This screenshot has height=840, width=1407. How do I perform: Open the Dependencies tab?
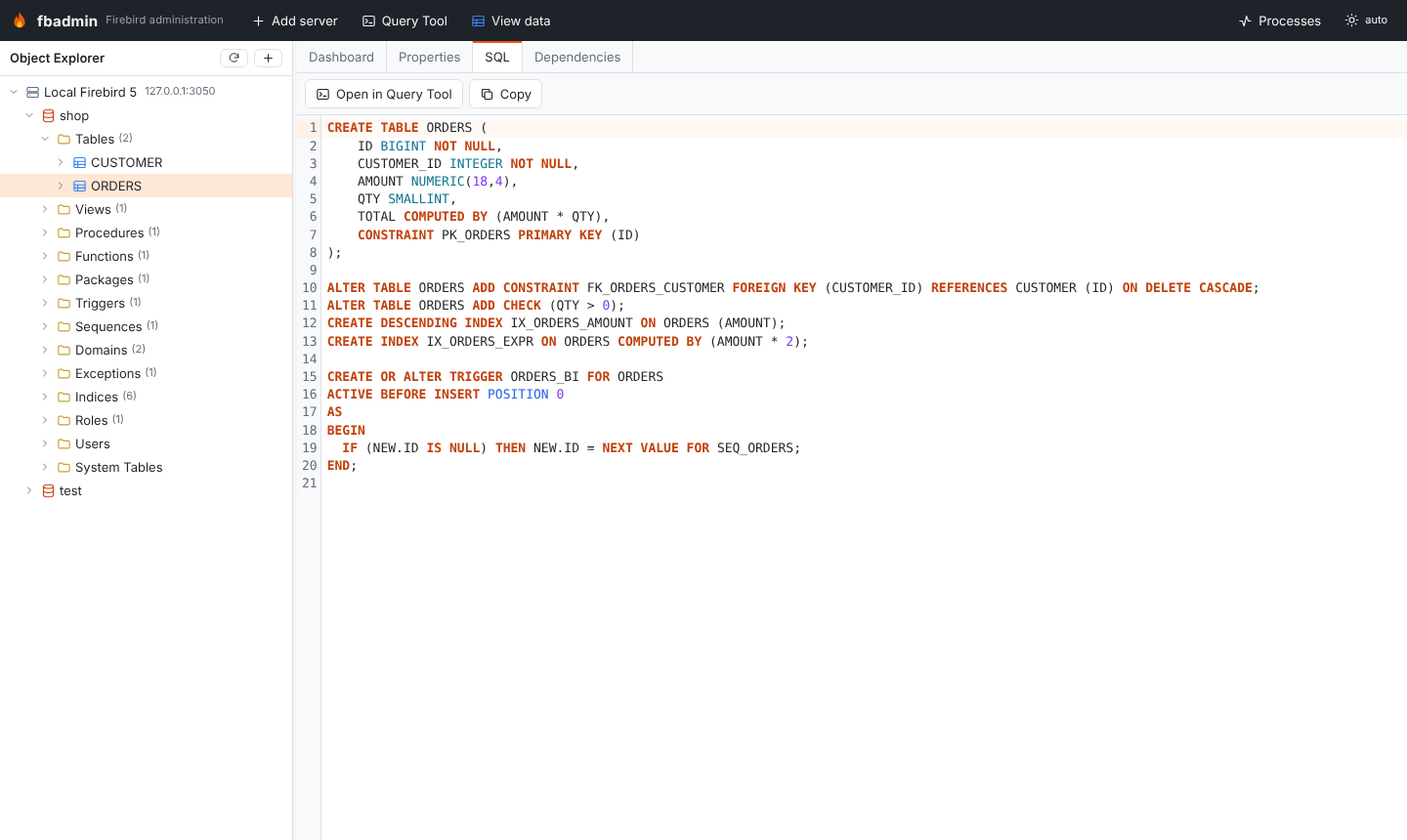point(577,57)
